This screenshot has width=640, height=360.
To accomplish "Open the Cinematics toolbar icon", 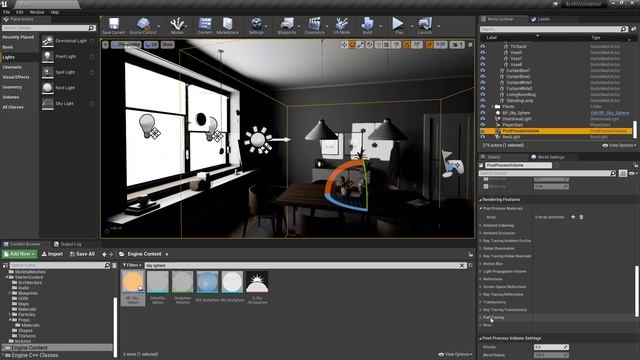I will (x=314, y=25).
